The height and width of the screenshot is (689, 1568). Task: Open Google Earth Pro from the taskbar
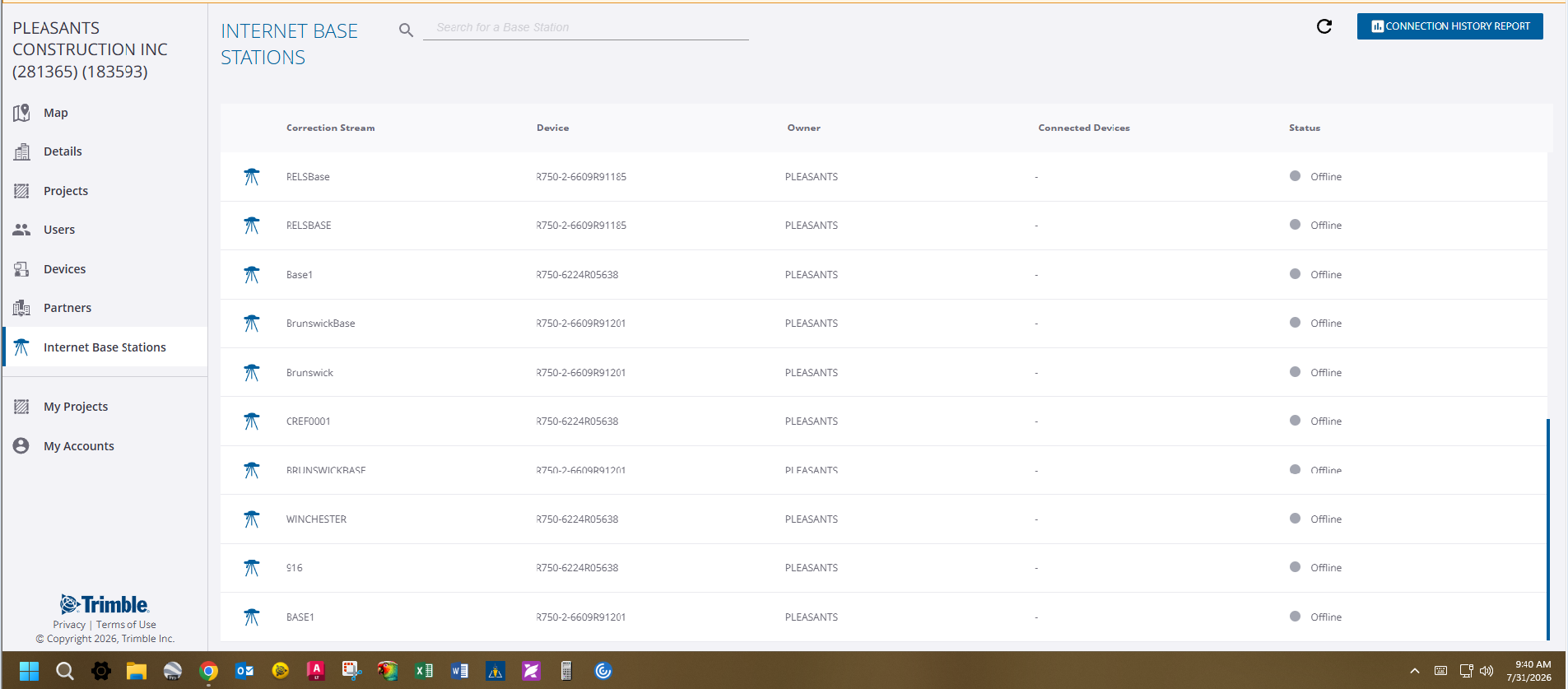tap(172, 671)
